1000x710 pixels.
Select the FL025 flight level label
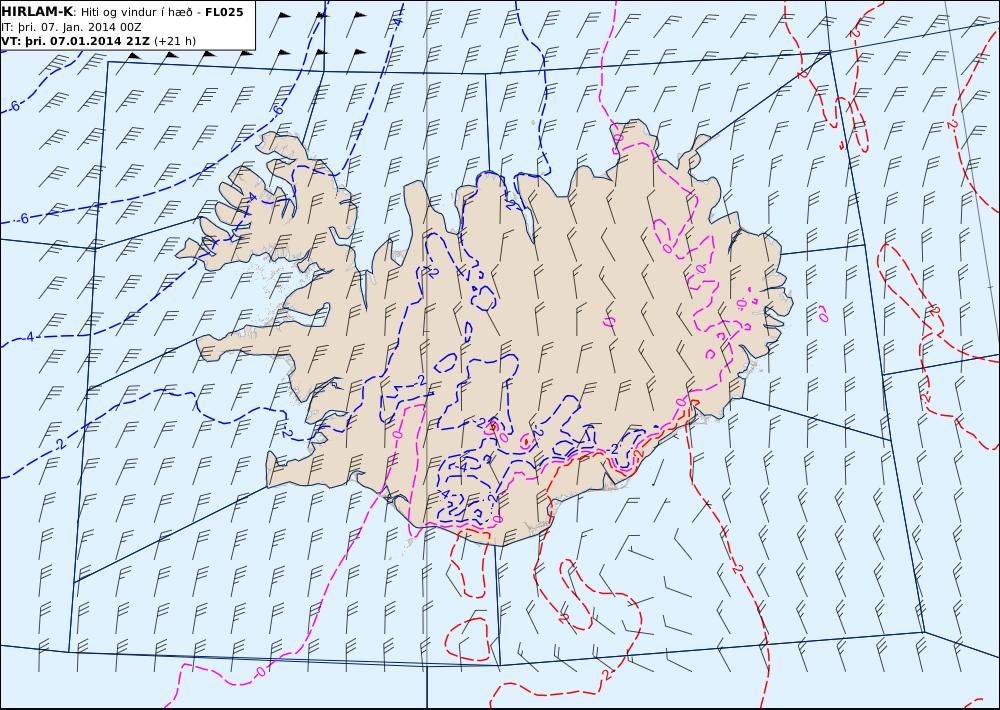click(224, 12)
